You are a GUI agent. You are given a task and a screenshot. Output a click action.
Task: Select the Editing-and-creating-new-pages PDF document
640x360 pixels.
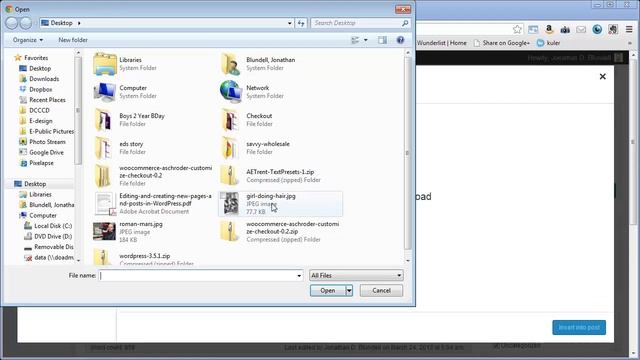(153, 204)
